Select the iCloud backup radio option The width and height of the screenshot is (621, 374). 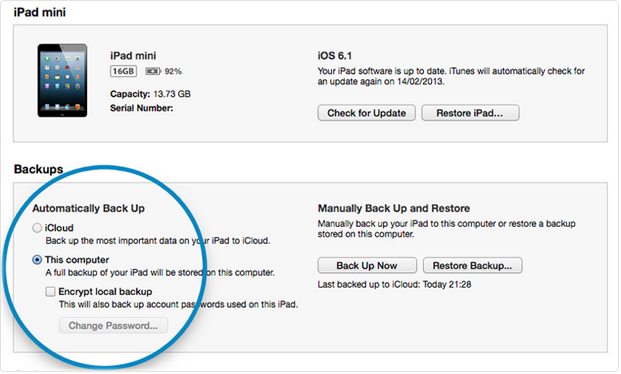pos(37,228)
